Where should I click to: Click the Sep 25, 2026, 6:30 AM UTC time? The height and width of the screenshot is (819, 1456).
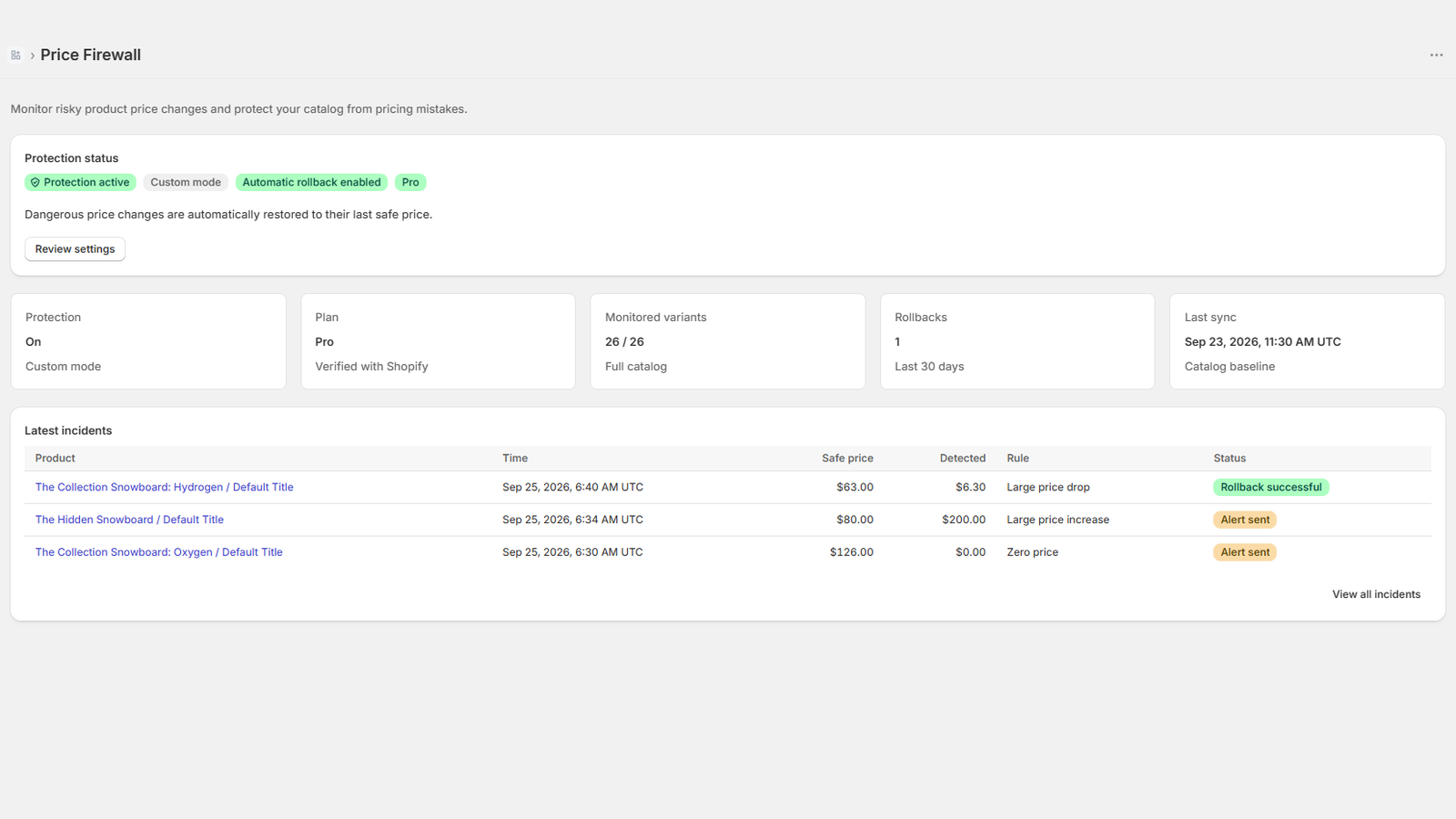(572, 552)
